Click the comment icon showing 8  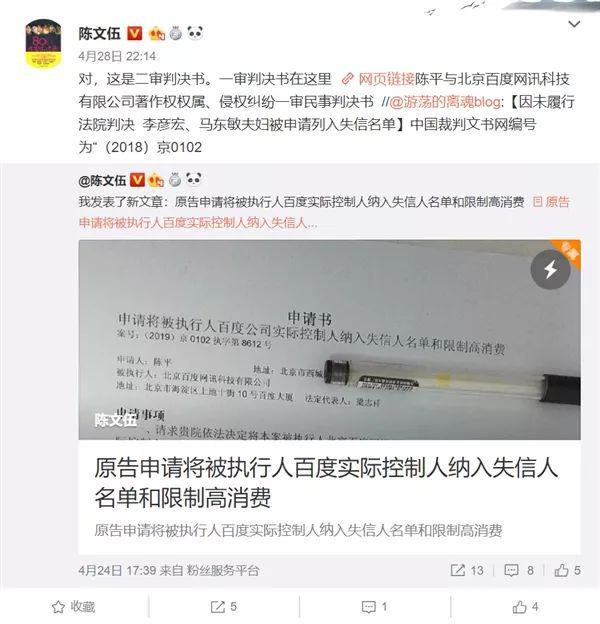pos(511,570)
